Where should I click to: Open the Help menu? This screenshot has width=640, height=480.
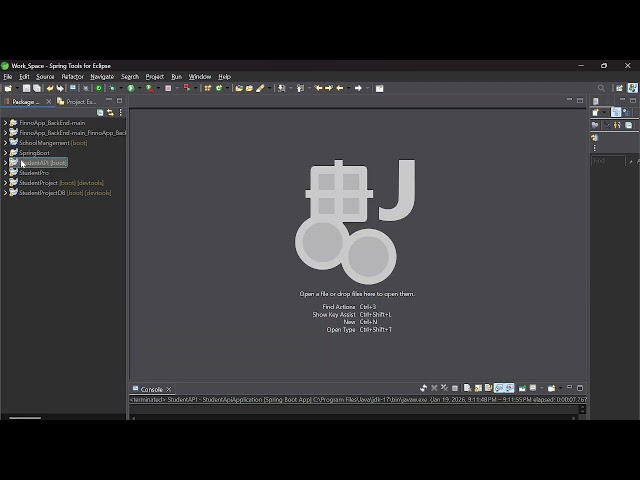[224, 77]
